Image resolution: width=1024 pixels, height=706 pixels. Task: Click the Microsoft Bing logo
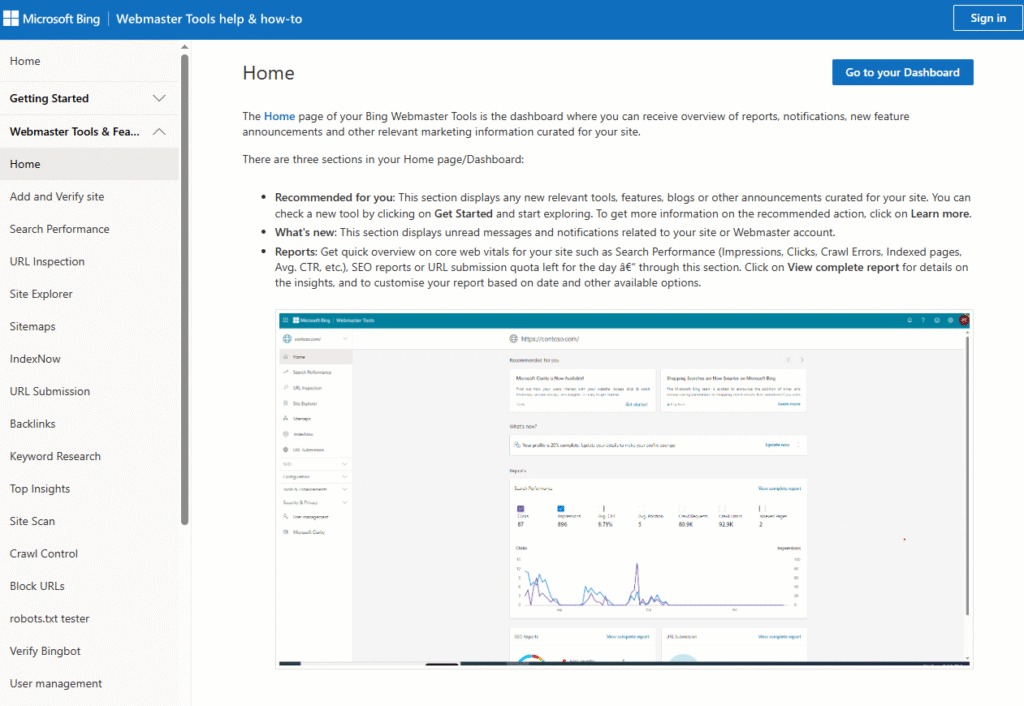pyautogui.click(x=52, y=19)
